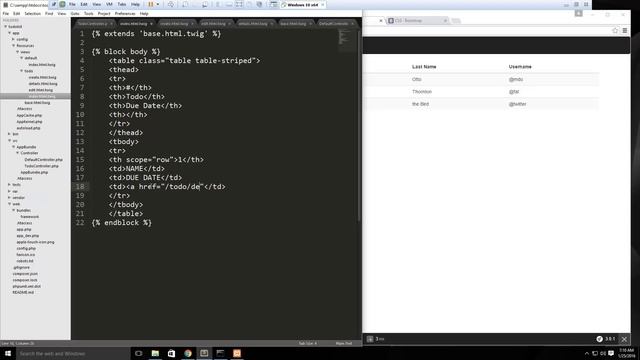Collapse the views folder
Screen dimensions: 640x360
tap(18, 52)
